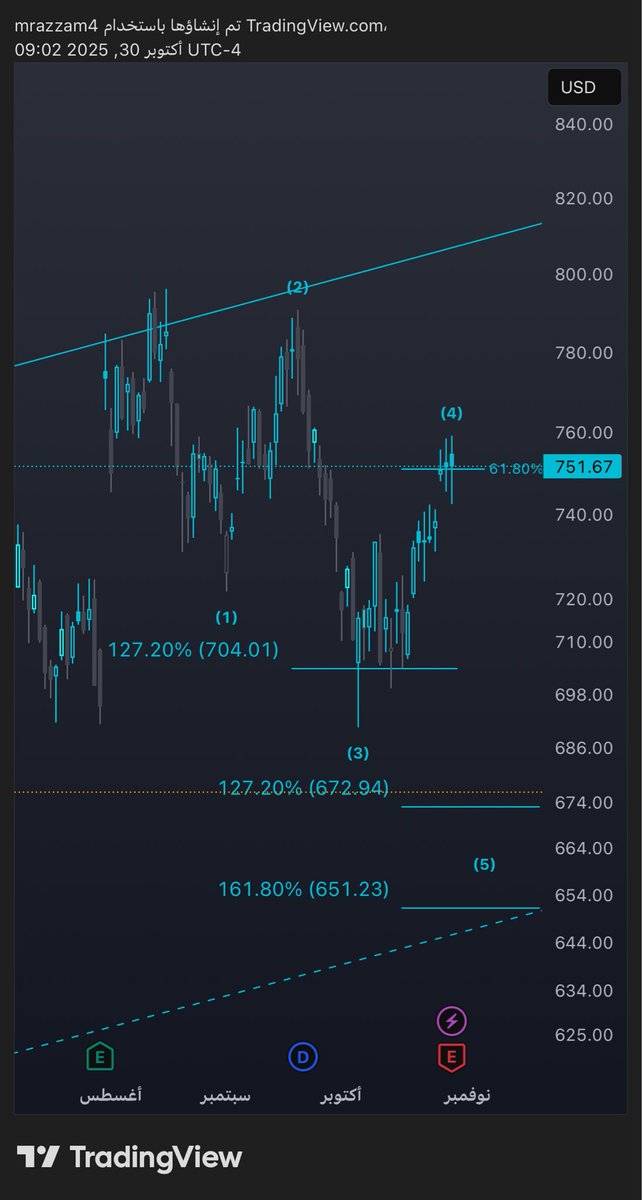The width and height of the screenshot is (642, 1200).
Task: Click the 61.80% Fibonacci level label
Action: tap(515, 468)
